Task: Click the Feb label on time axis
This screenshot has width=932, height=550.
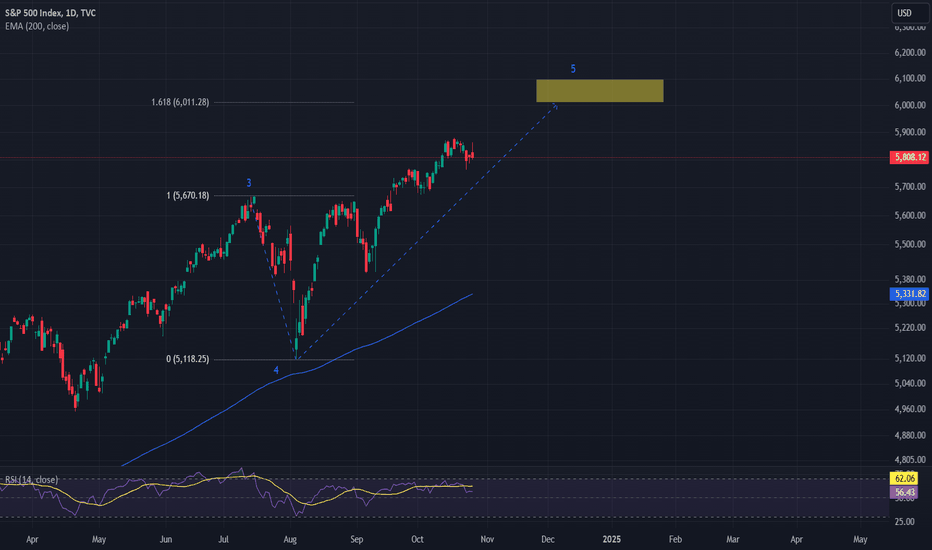Action: [675, 540]
